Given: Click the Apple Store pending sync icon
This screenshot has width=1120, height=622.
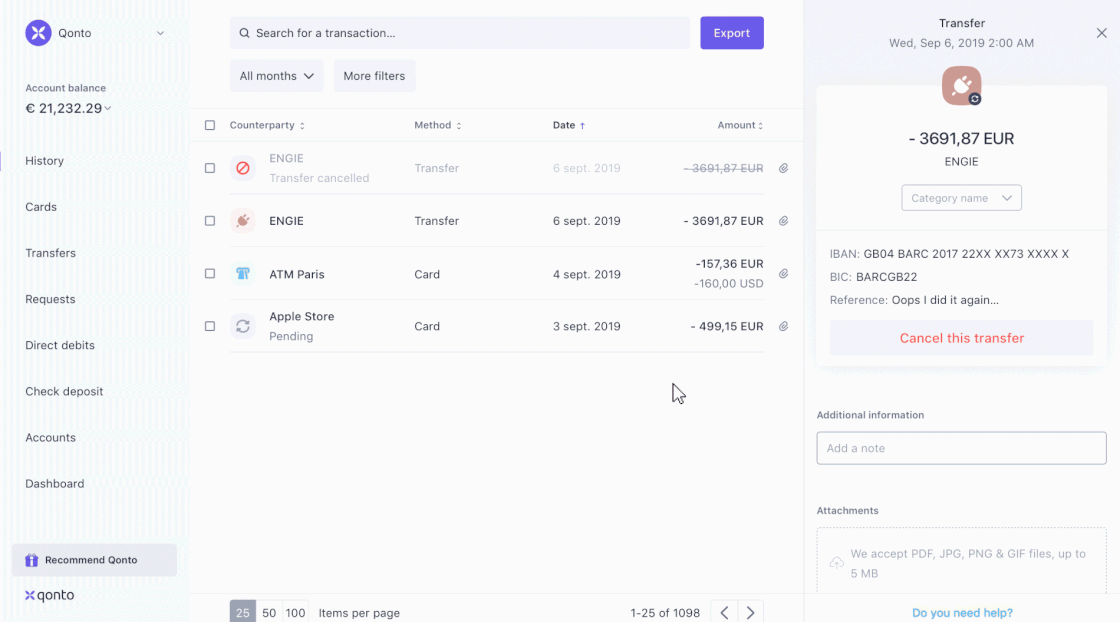Looking at the screenshot, I should click(x=243, y=326).
